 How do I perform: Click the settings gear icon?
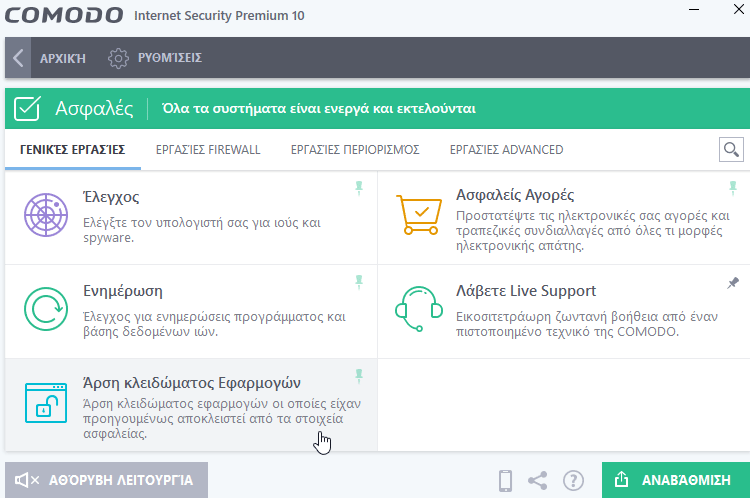point(118,58)
